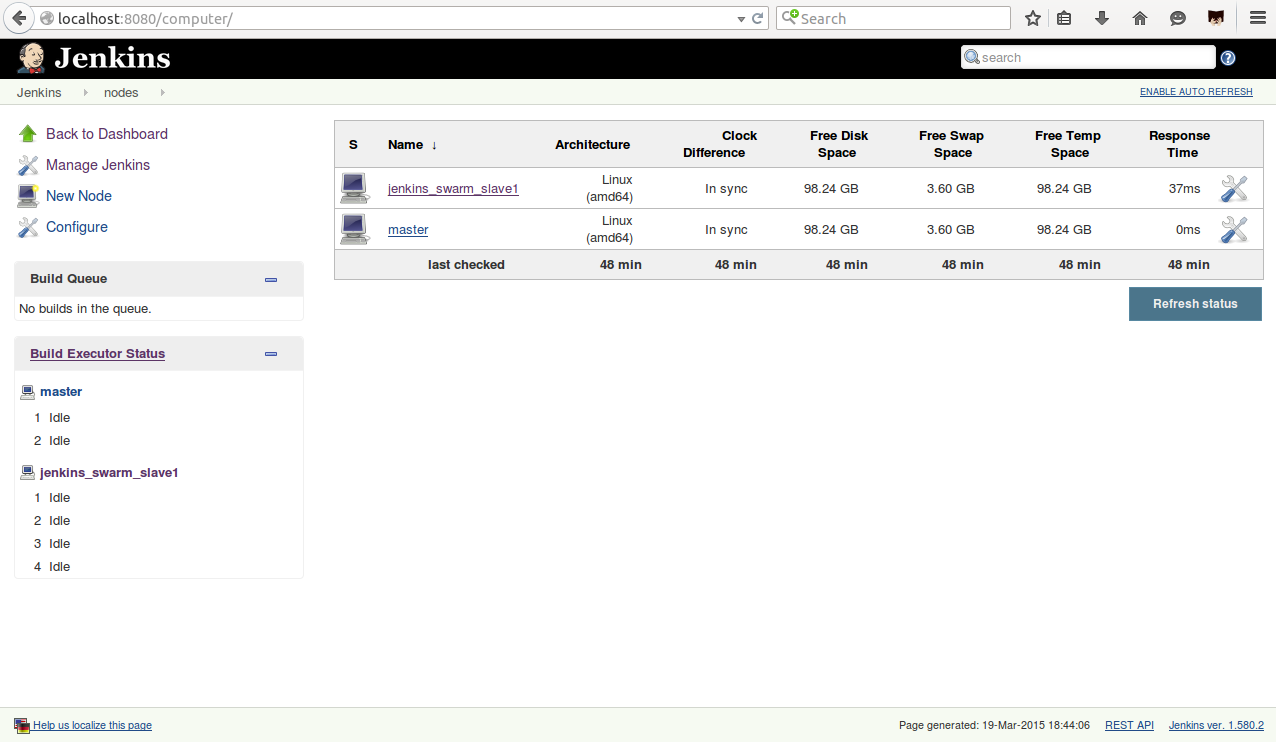Image resolution: width=1276 pixels, height=742 pixels.
Task: Collapse the Build Executor Status panel
Action: click(271, 354)
